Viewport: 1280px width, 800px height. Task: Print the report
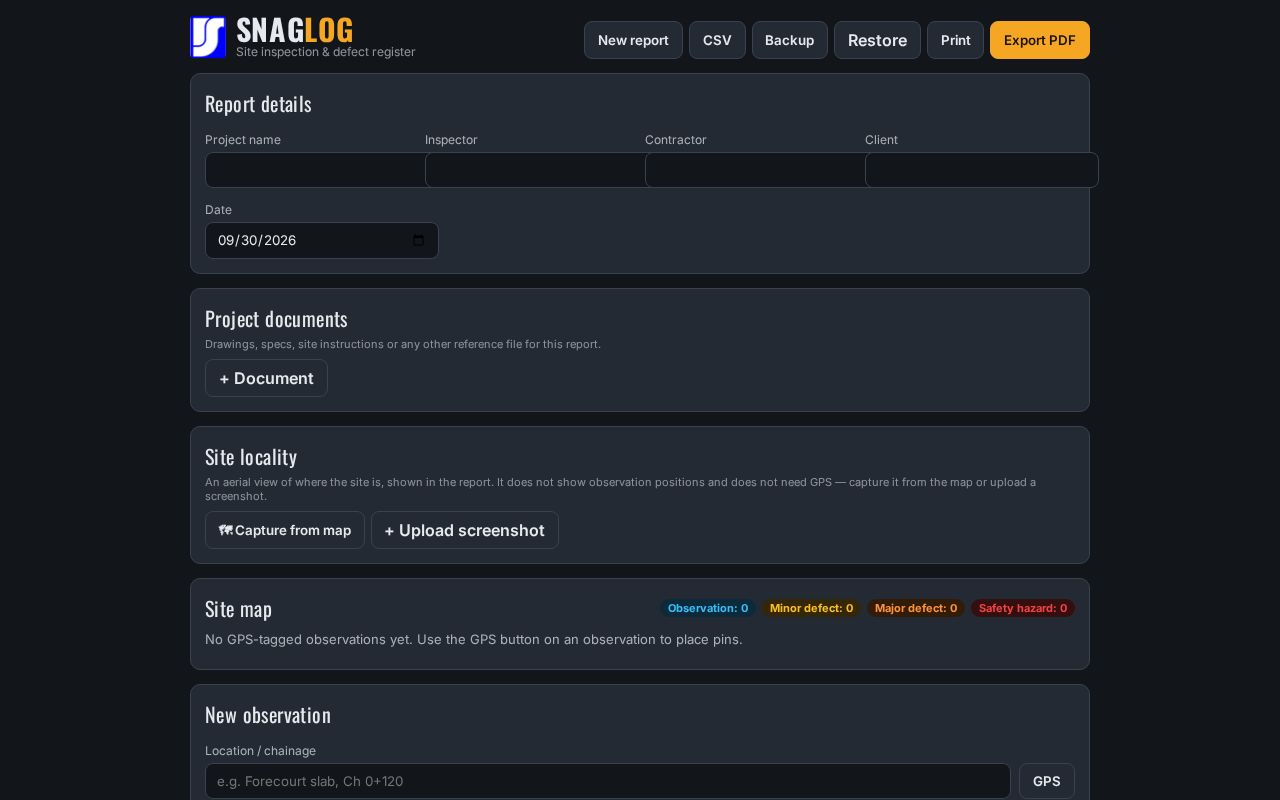[955, 40]
